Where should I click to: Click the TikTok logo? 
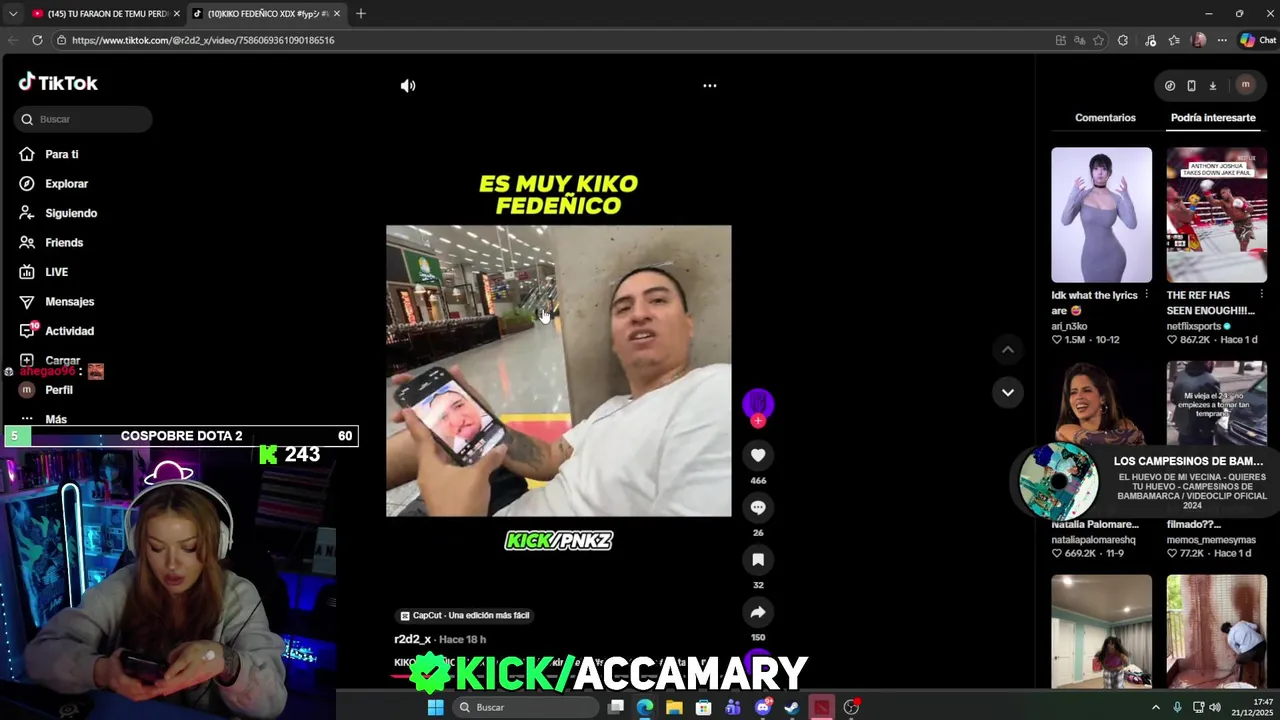coord(58,83)
